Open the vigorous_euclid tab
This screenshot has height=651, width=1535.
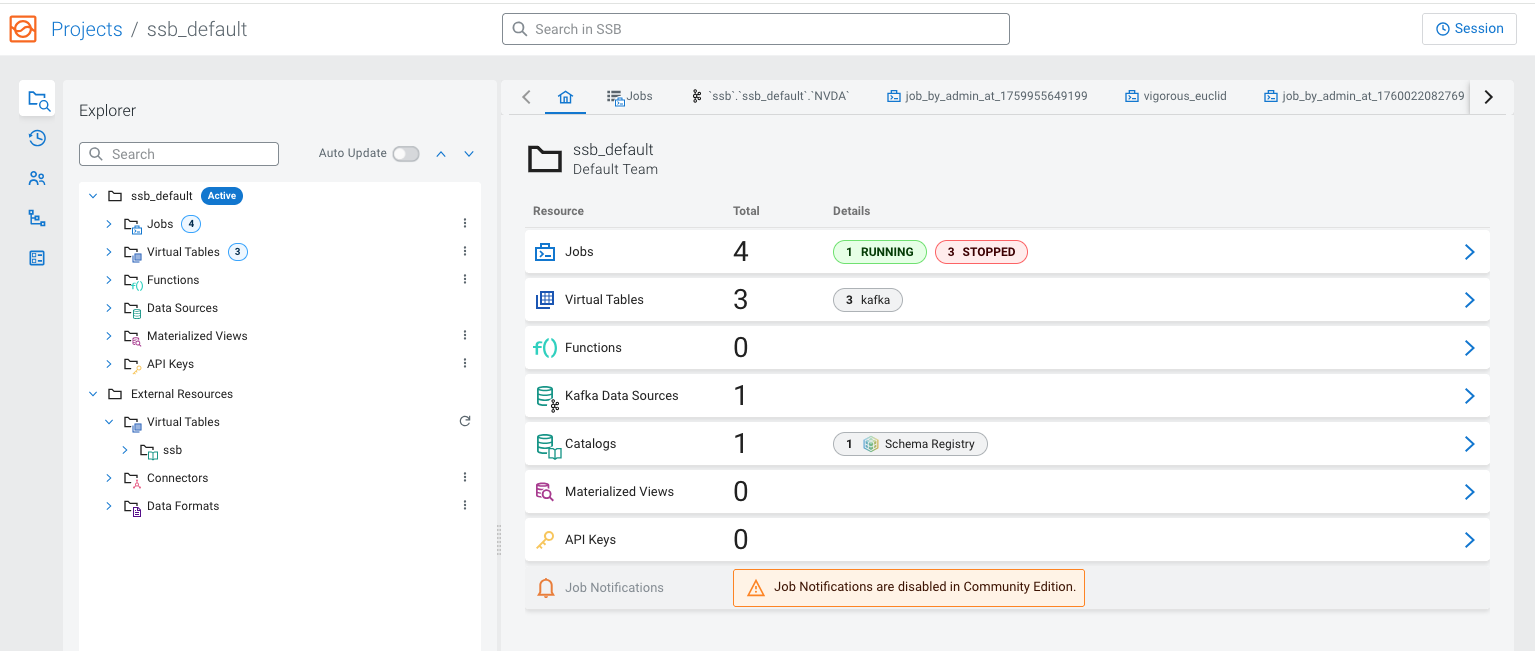(1176, 97)
